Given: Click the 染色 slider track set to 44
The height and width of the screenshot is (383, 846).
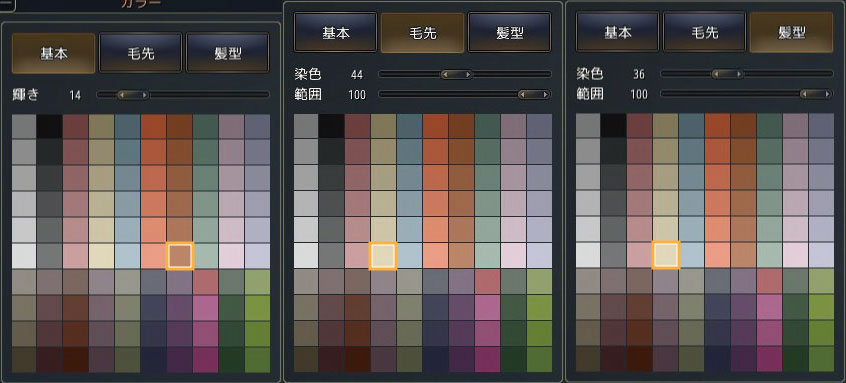Looking at the screenshot, I should coord(465,74).
